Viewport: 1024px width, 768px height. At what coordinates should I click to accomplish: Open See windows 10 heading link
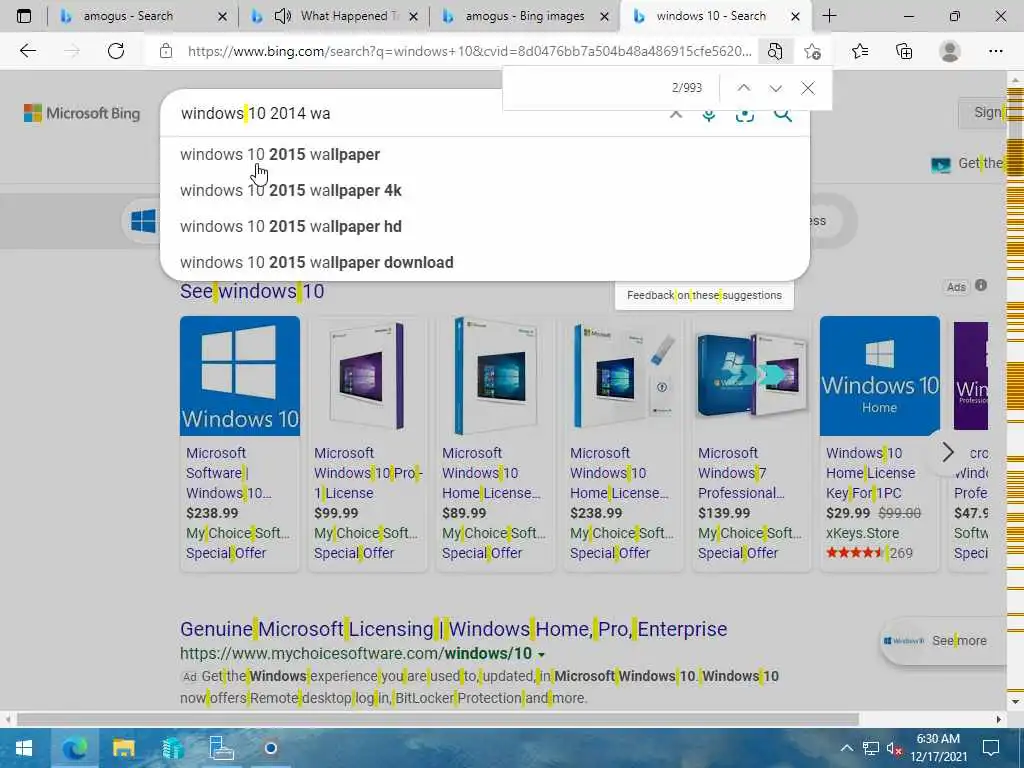coord(252,291)
